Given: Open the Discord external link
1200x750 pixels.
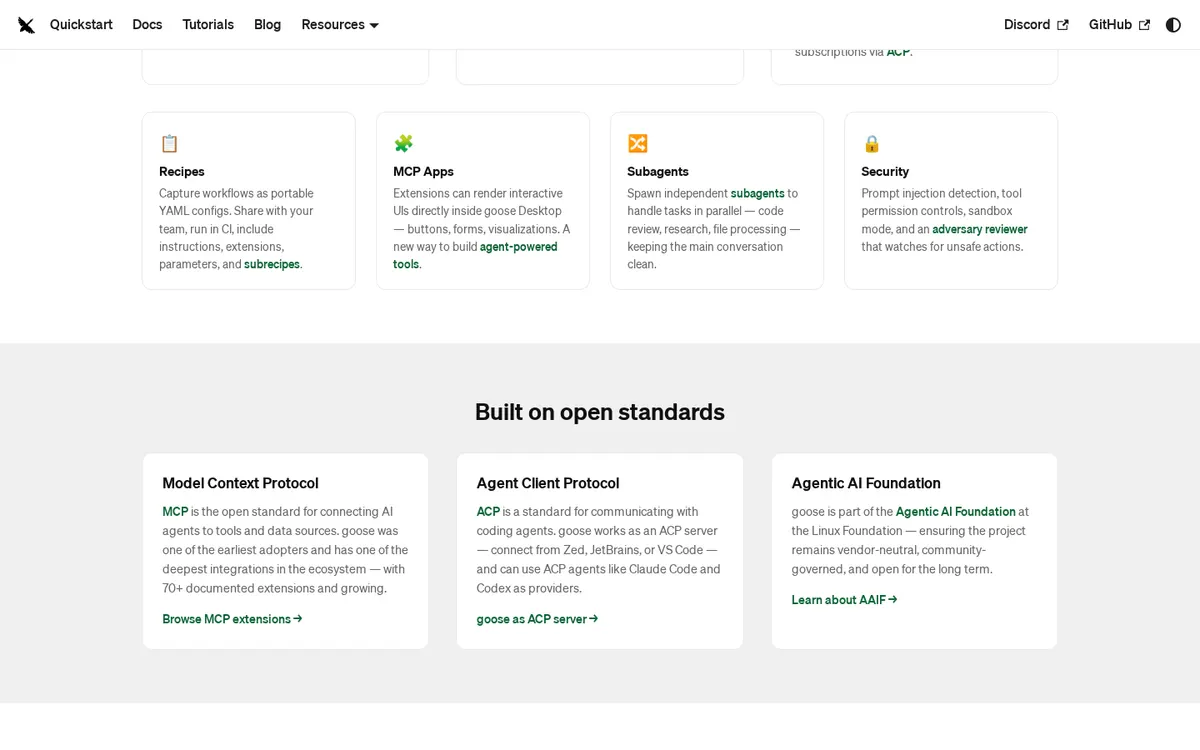Looking at the screenshot, I should click(1036, 25).
